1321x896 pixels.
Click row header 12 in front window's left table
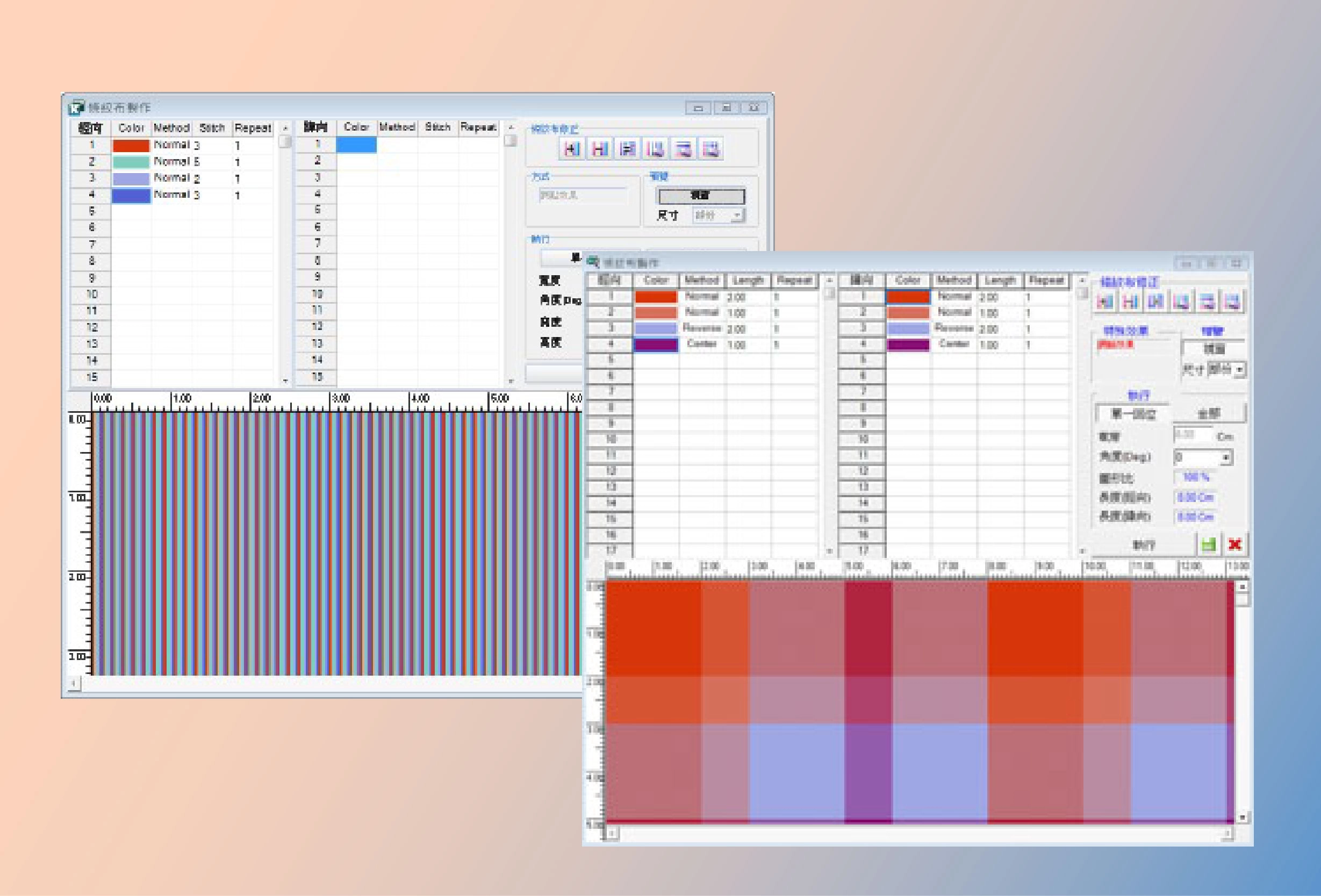click(x=610, y=471)
